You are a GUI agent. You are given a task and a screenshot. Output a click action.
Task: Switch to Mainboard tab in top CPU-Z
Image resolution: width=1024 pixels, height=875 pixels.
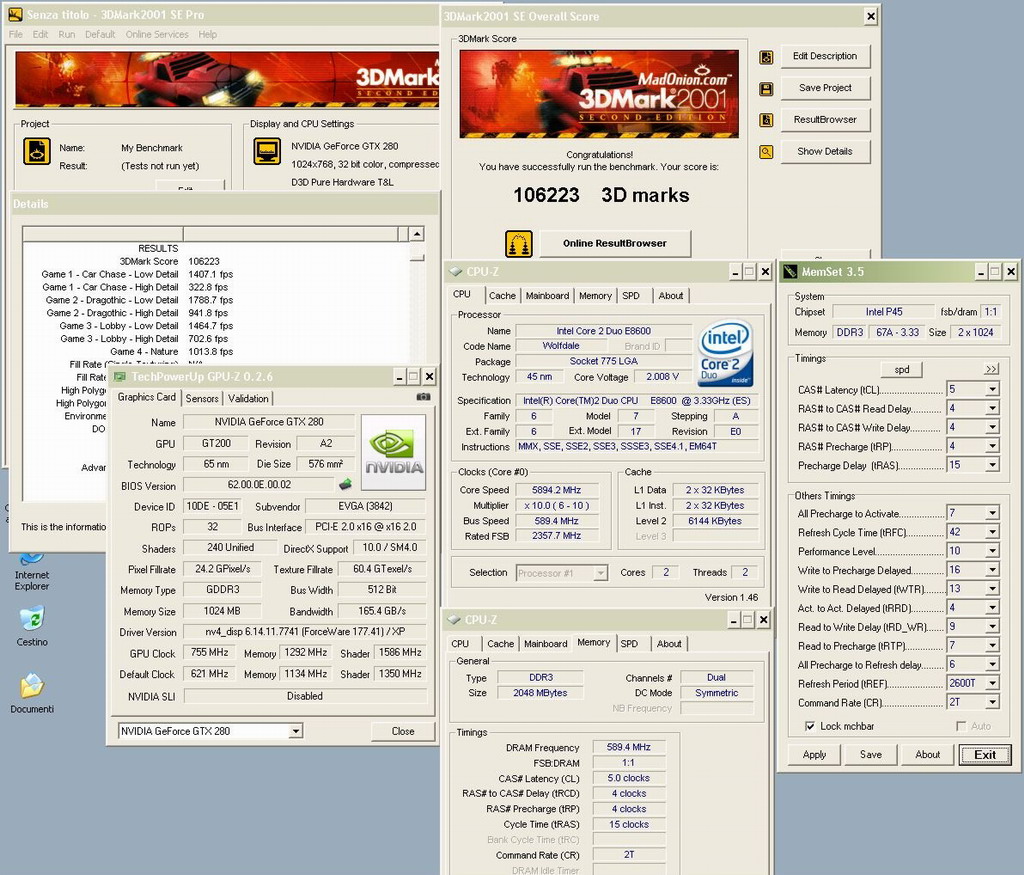coord(547,296)
